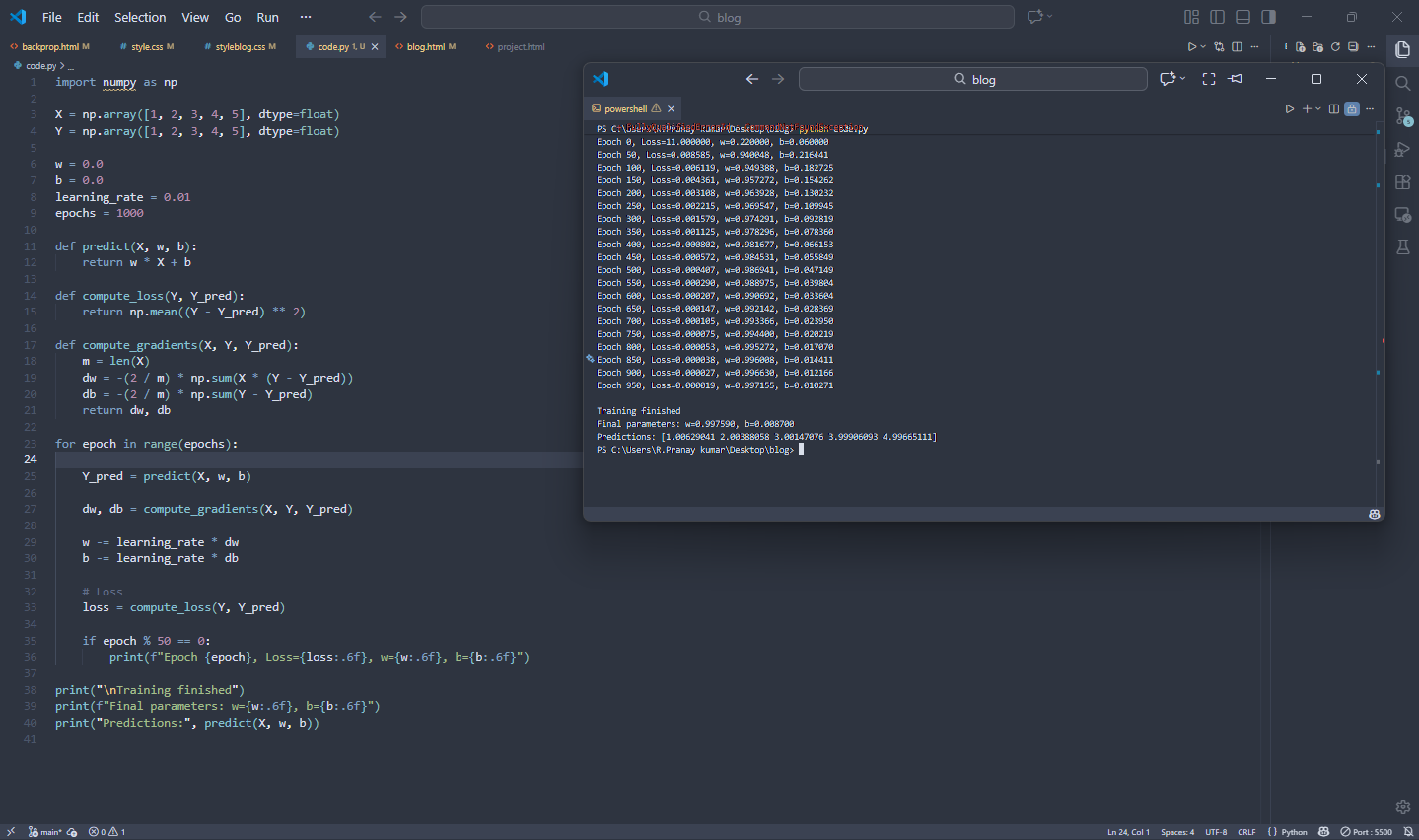Screen dimensions: 1419x840
Task: Open the Extensions view
Action: pos(1402,181)
